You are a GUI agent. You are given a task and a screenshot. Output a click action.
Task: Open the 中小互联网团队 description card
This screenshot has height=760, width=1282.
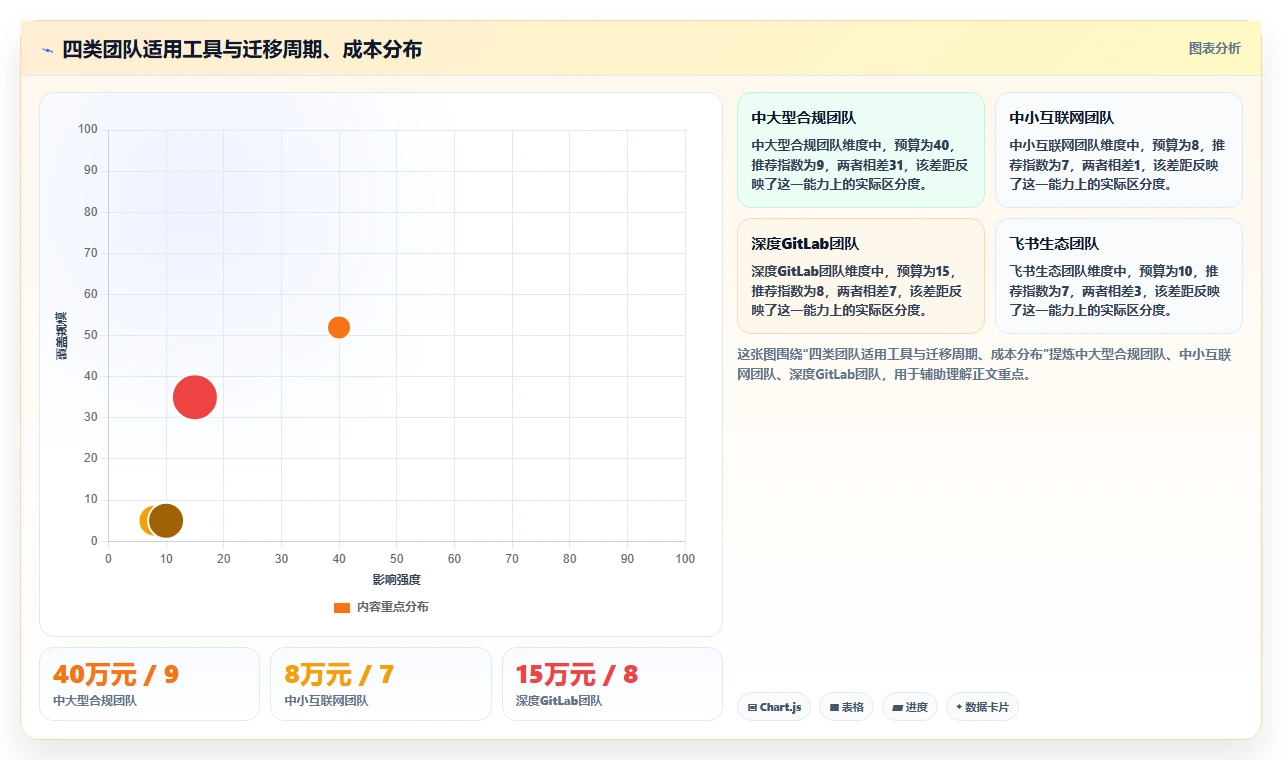pyautogui.click(x=1119, y=150)
